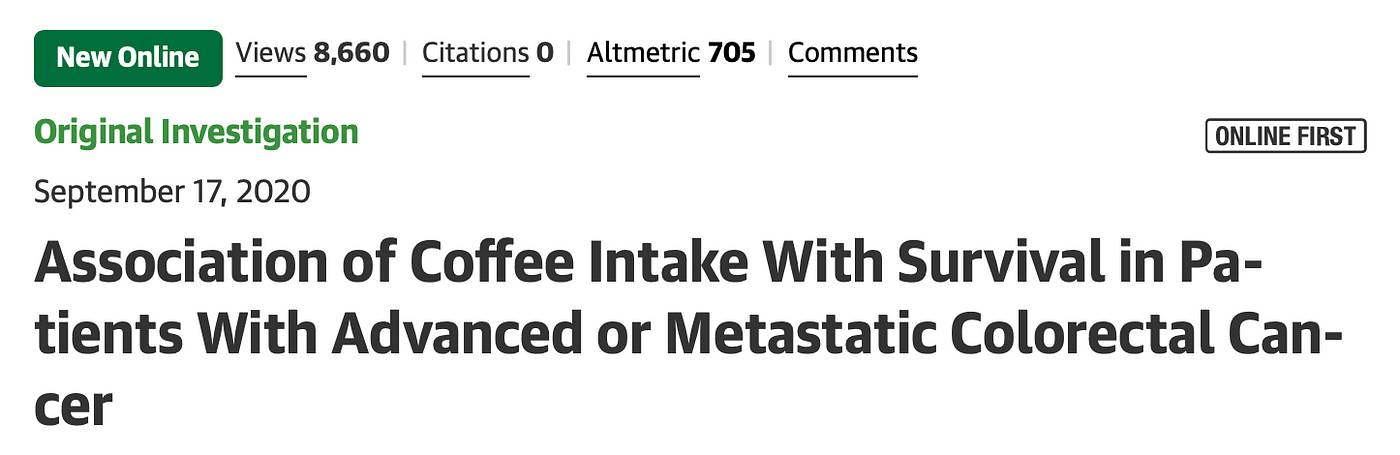Open the Altmetric link
This screenshot has width=1400, height=455.
tap(643, 52)
